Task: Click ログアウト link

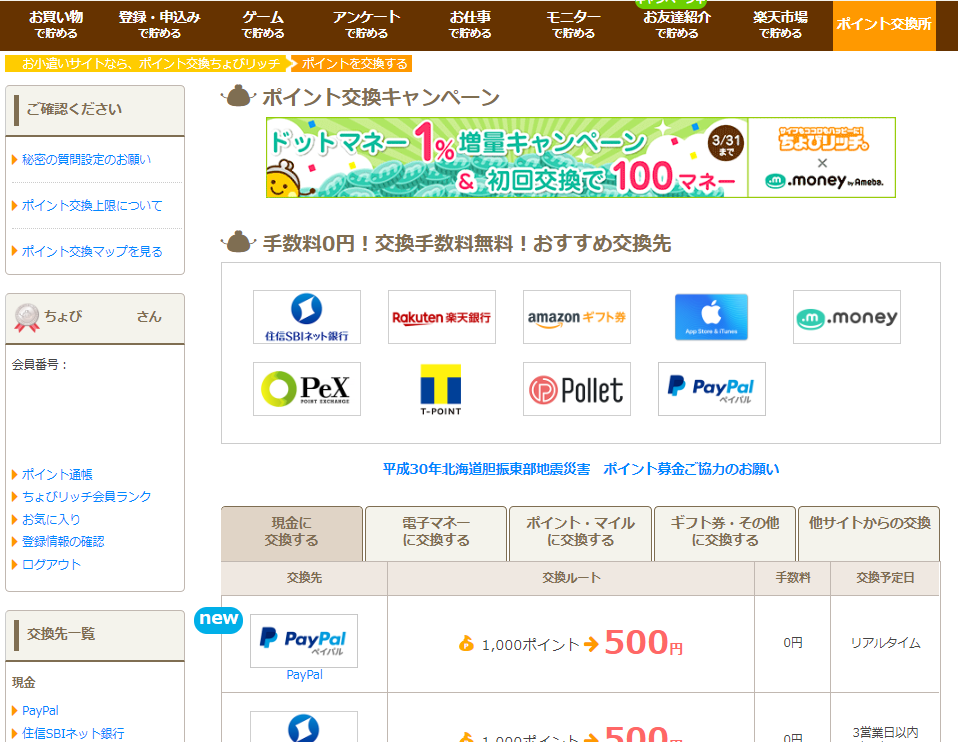Action: pos(51,564)
